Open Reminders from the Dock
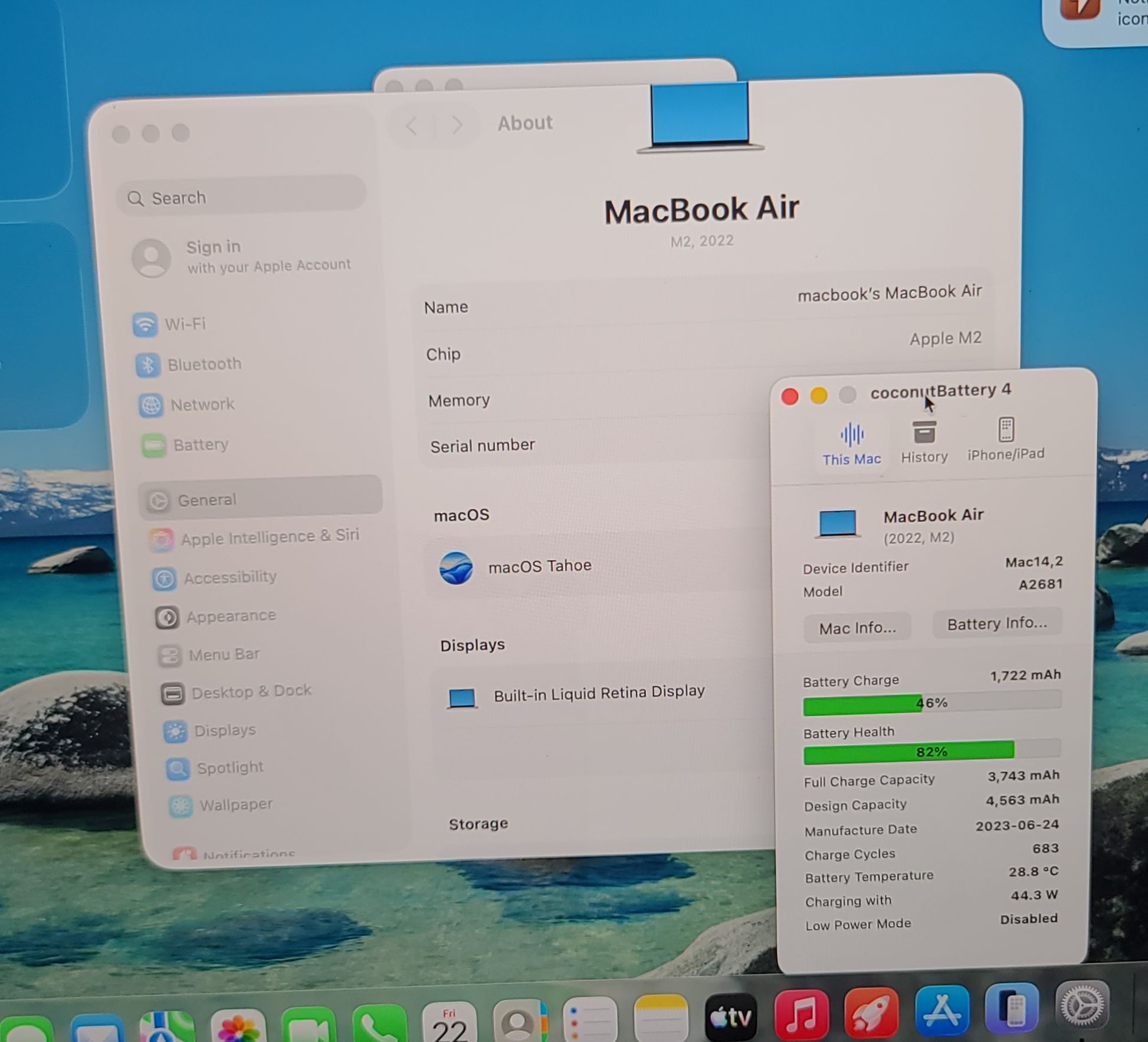 pyautogui.click(x=589, y=1021)
